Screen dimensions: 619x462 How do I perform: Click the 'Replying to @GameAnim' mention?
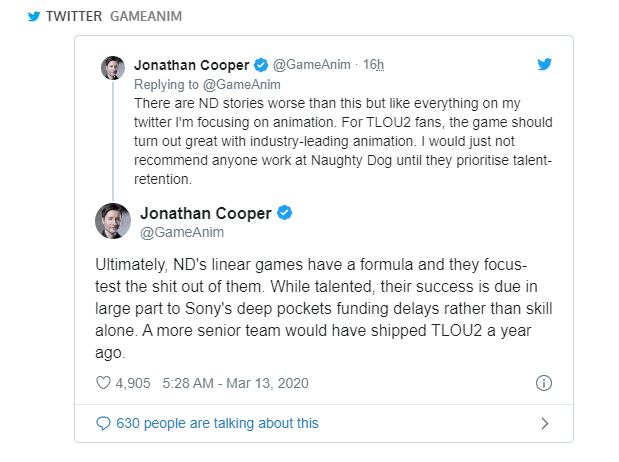pos(207,85)
